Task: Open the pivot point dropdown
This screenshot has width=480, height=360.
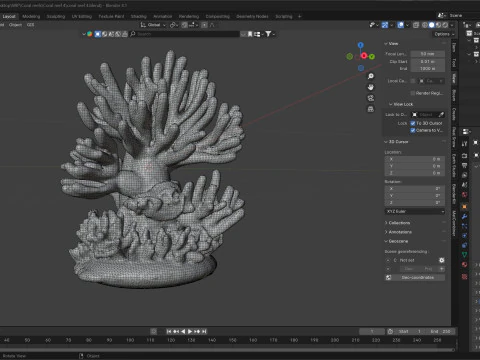Action: pyautogui.click(x=174, y=25)
